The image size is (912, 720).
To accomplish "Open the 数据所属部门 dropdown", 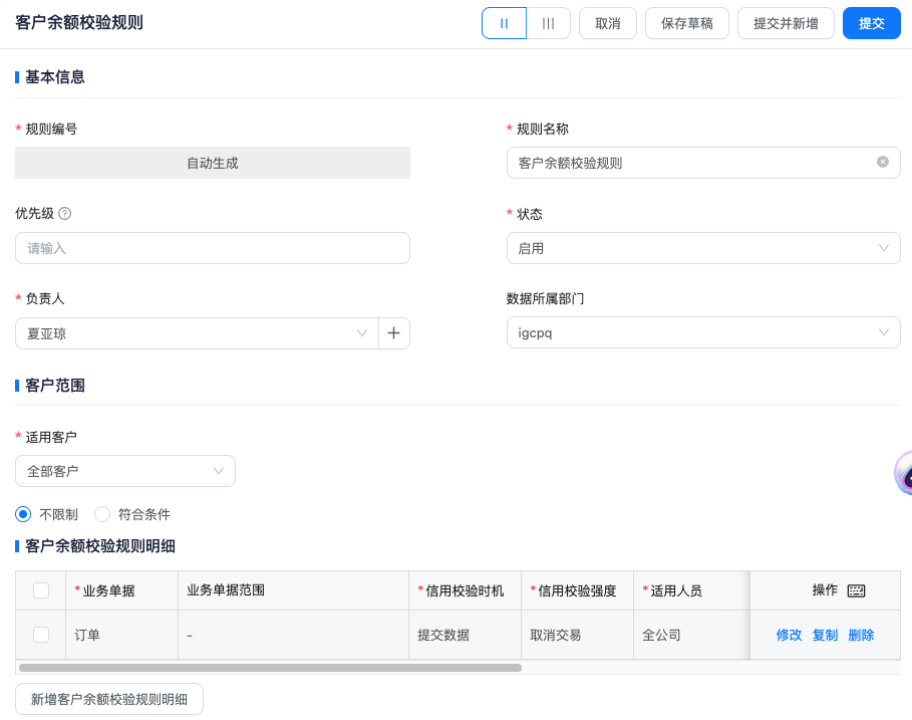I will 703,333.
